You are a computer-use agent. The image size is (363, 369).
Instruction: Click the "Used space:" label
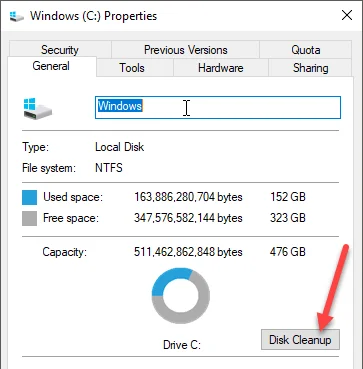click(73, 198)
